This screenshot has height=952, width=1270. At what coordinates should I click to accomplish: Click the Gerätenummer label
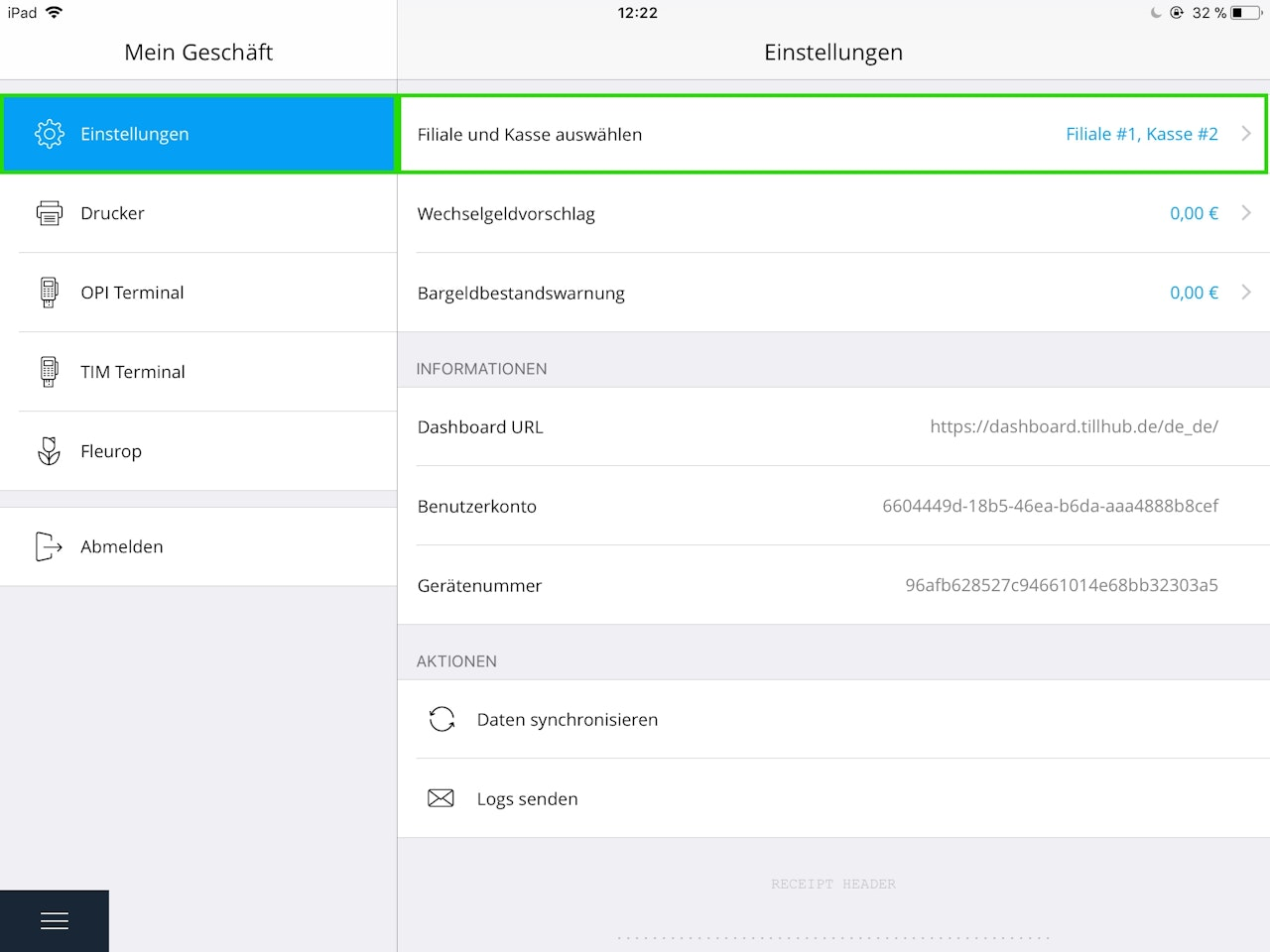tap(479, 585)
